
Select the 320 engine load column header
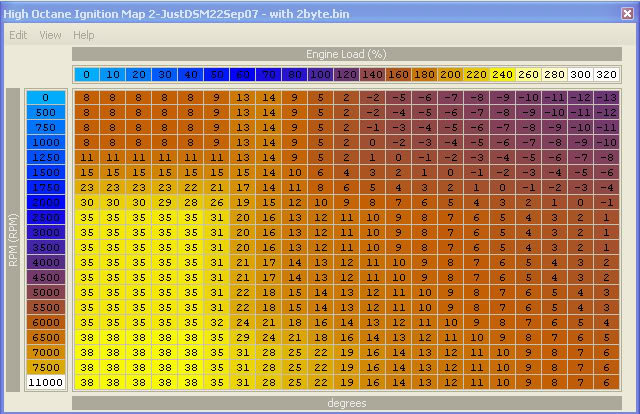click(x=606, y=75)
